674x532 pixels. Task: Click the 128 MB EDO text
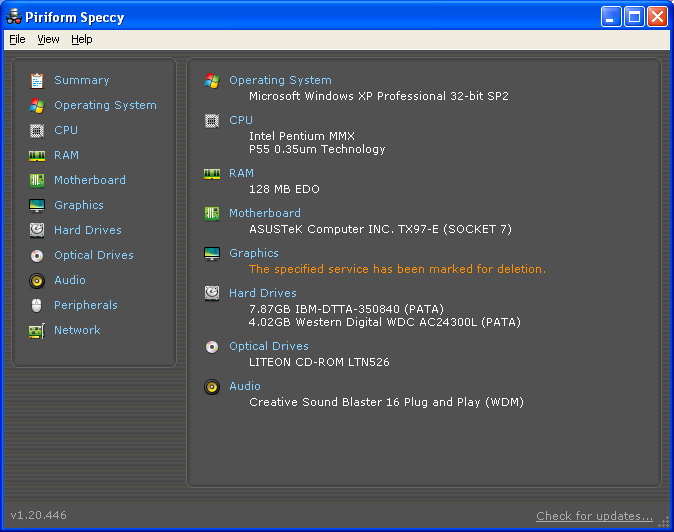(284, 190)
